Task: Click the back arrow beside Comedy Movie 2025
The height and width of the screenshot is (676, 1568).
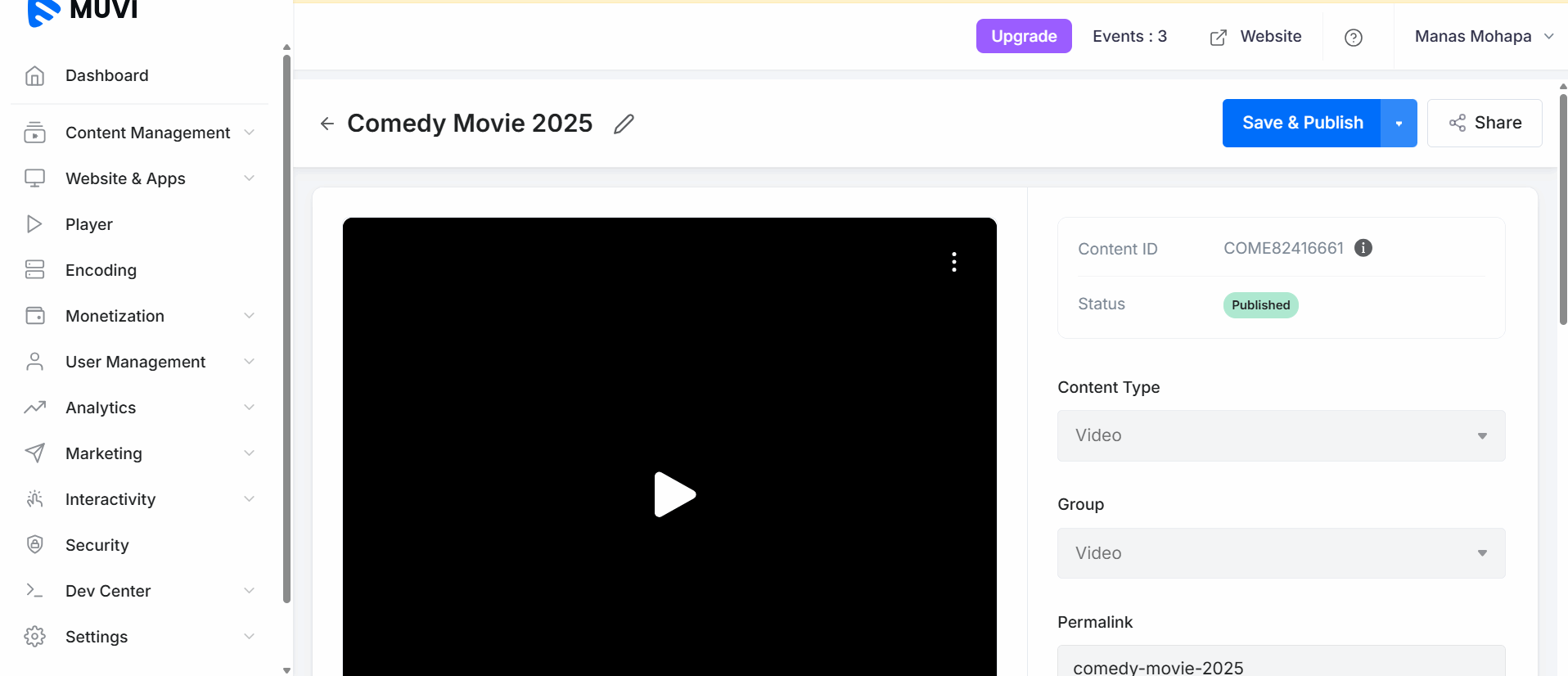Action: click(327, 124)
